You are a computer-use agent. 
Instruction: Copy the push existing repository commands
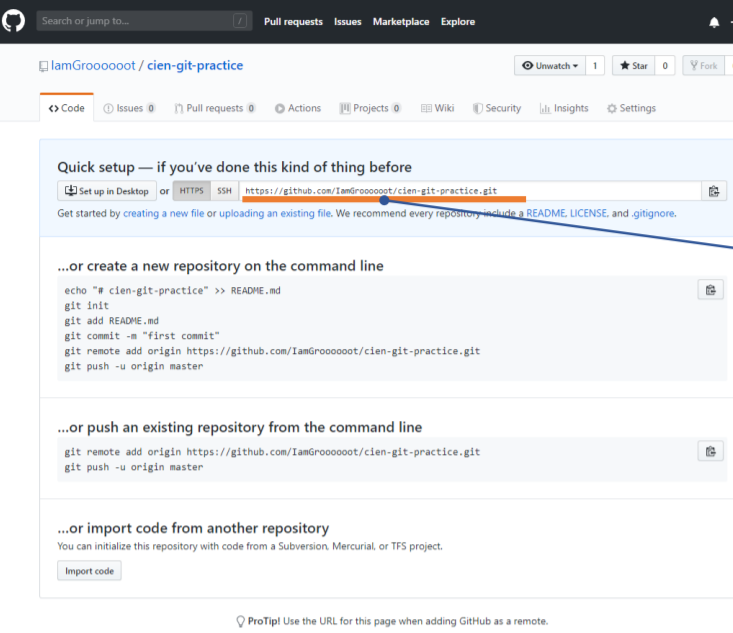point(711,451)
